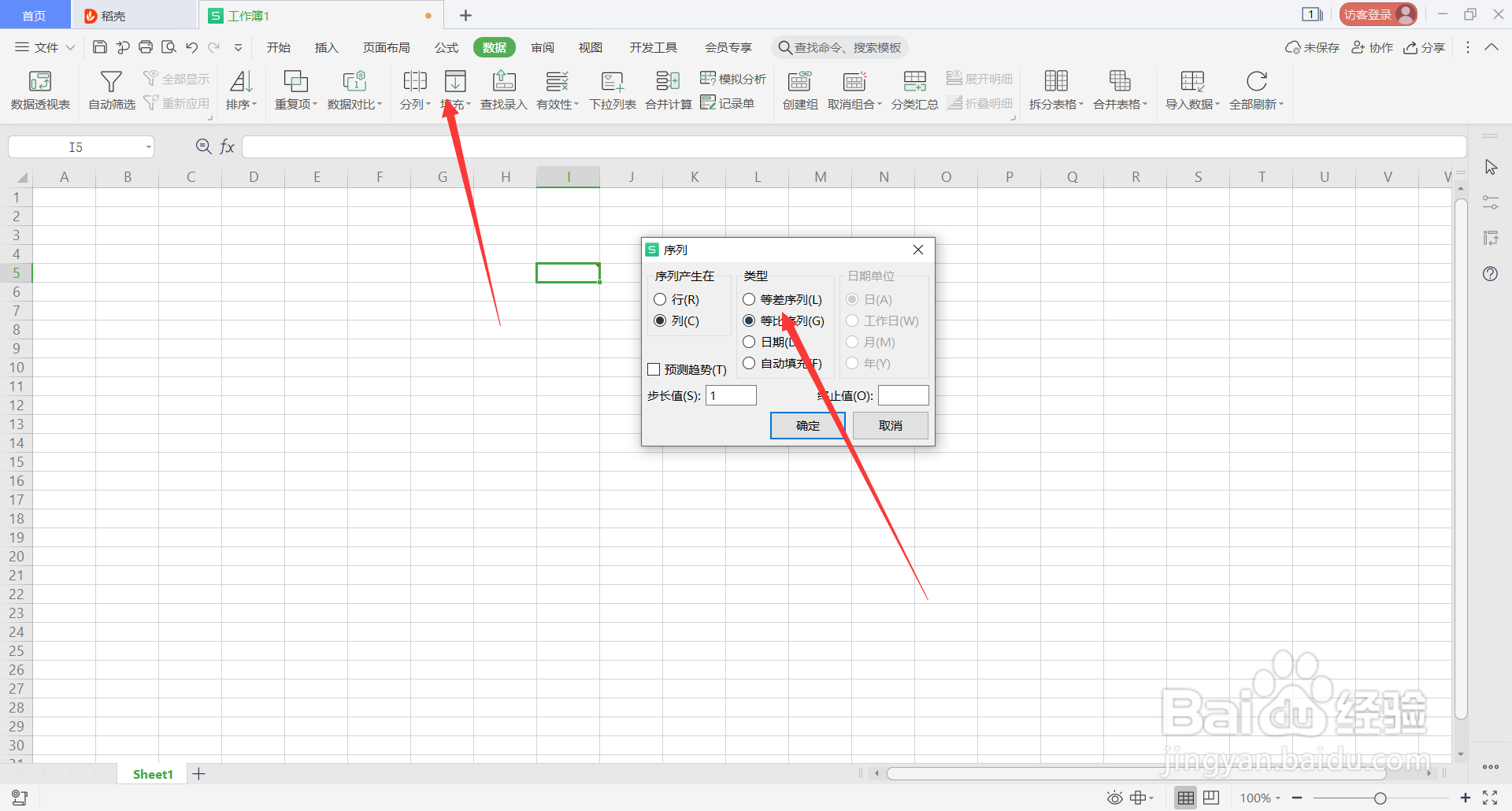This screenshot has width=1512, height=811.
Task: Click the Step value (步长值) input field
Action: point(731,395)
